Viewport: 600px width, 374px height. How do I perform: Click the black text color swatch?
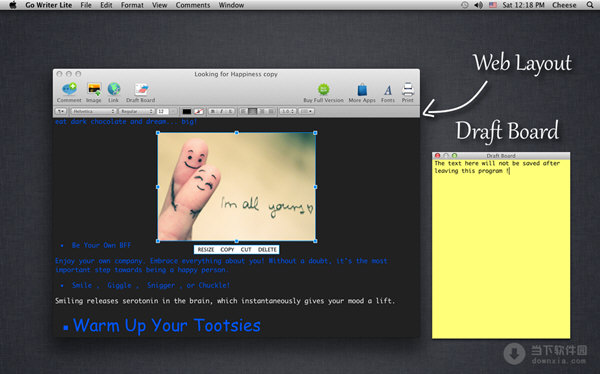pyautogui.click(x=187, y=111)
